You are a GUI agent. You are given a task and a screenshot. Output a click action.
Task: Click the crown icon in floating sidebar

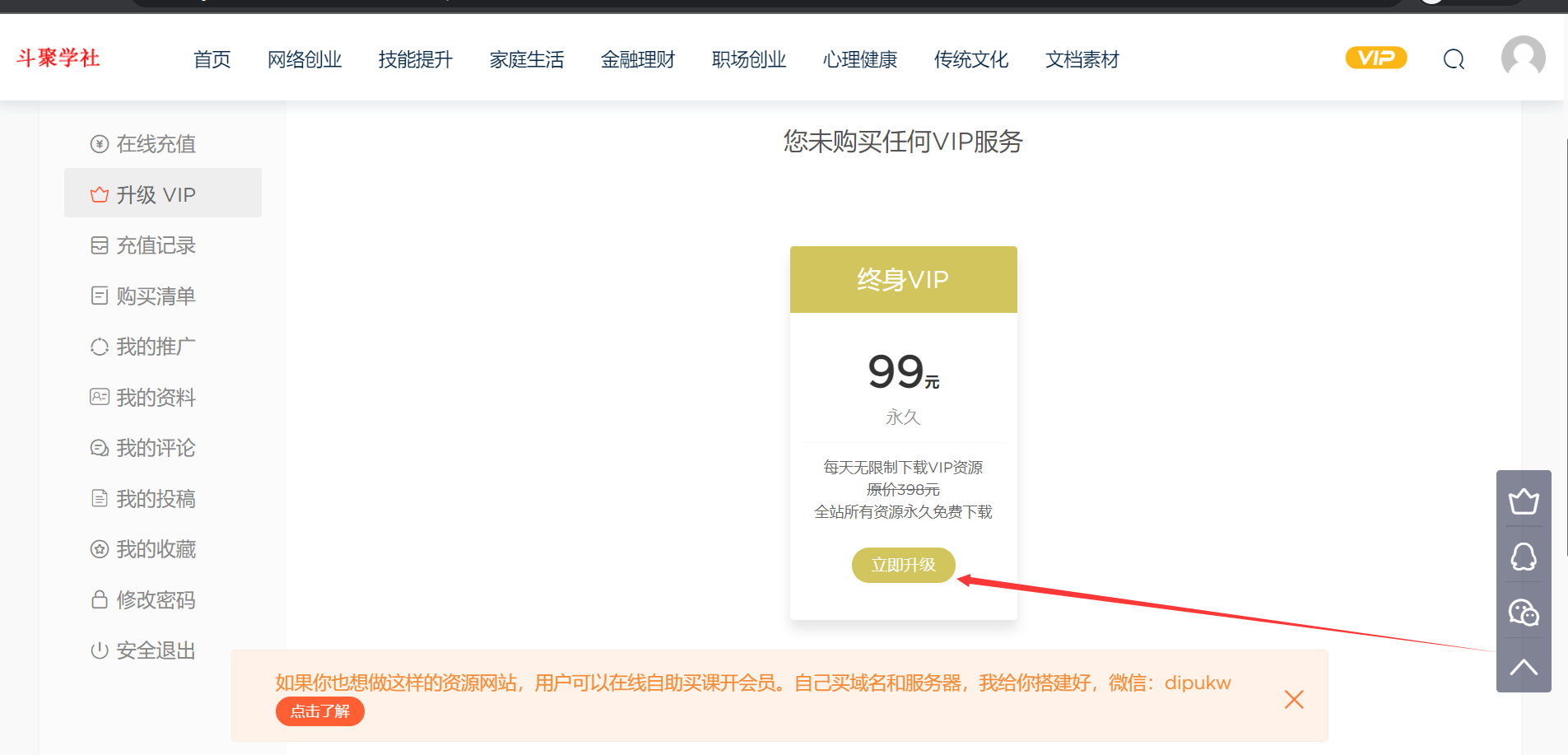pos(1524,501)
